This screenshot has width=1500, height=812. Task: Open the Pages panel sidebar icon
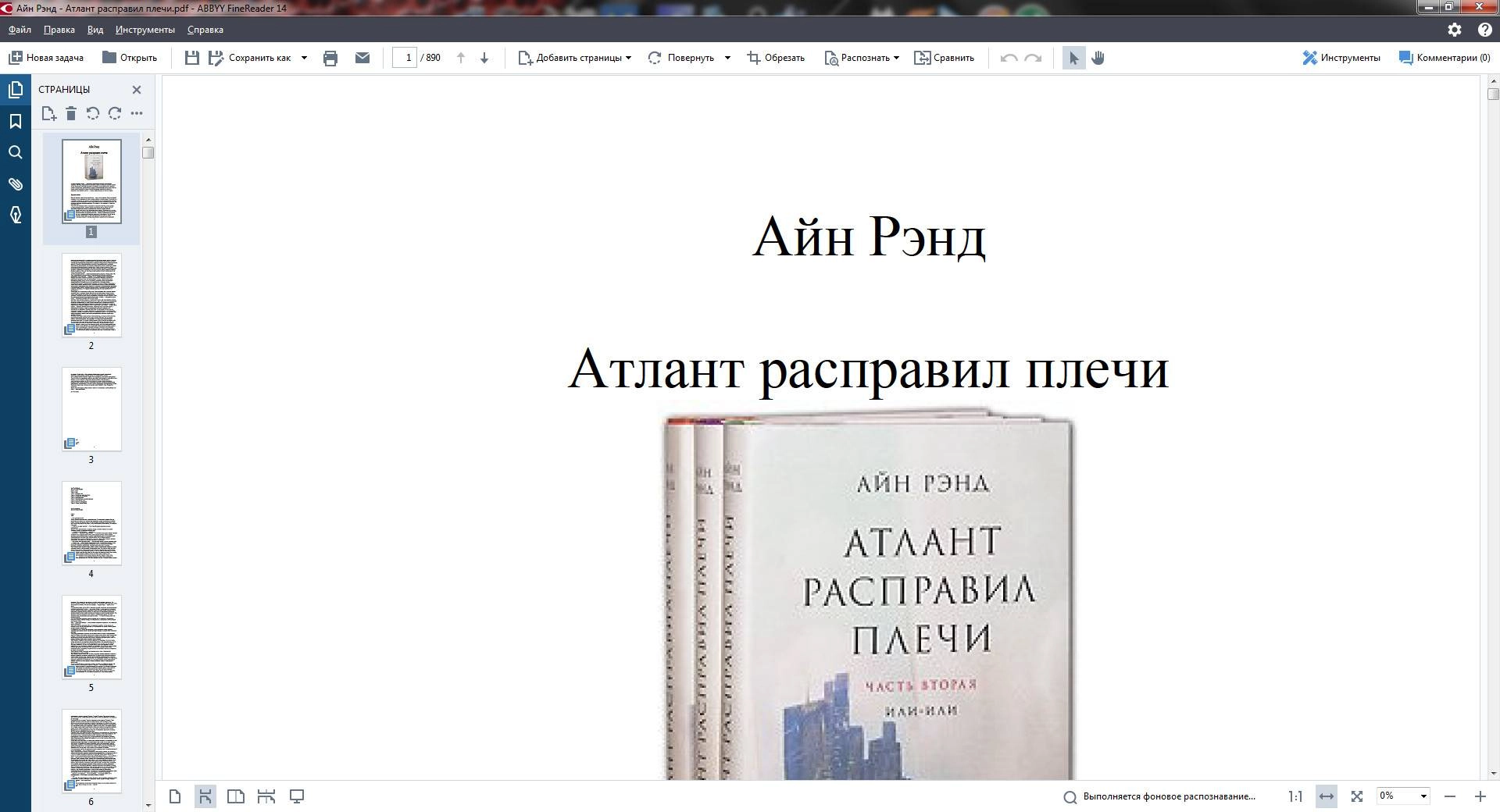(x=15, y=90)
